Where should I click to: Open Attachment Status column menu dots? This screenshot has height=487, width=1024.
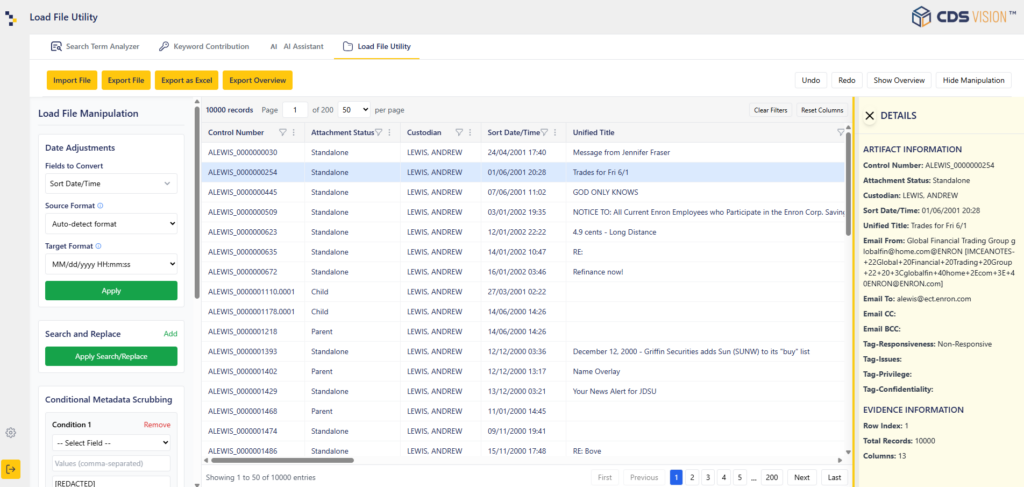(389, 133)
